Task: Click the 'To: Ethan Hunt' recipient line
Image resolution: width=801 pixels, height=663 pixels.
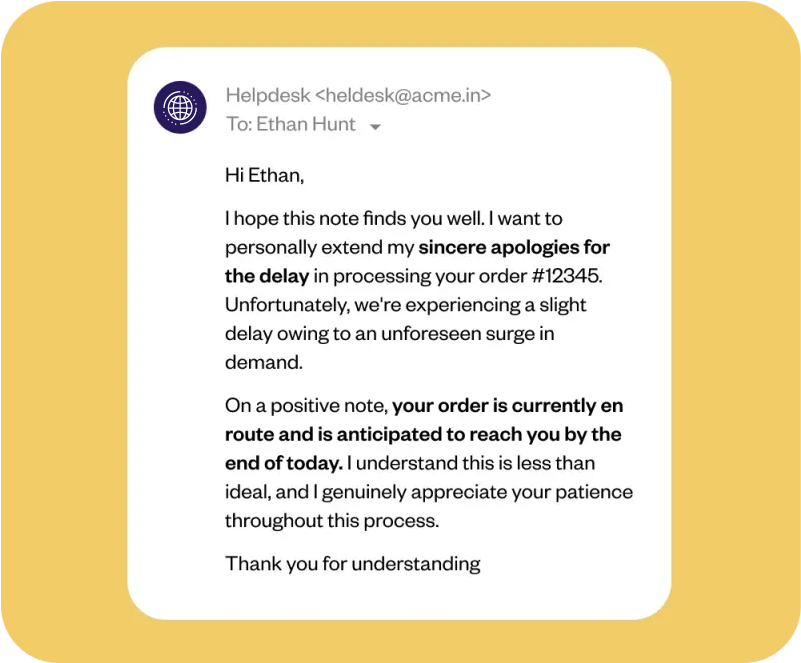Action: (291, 124)
